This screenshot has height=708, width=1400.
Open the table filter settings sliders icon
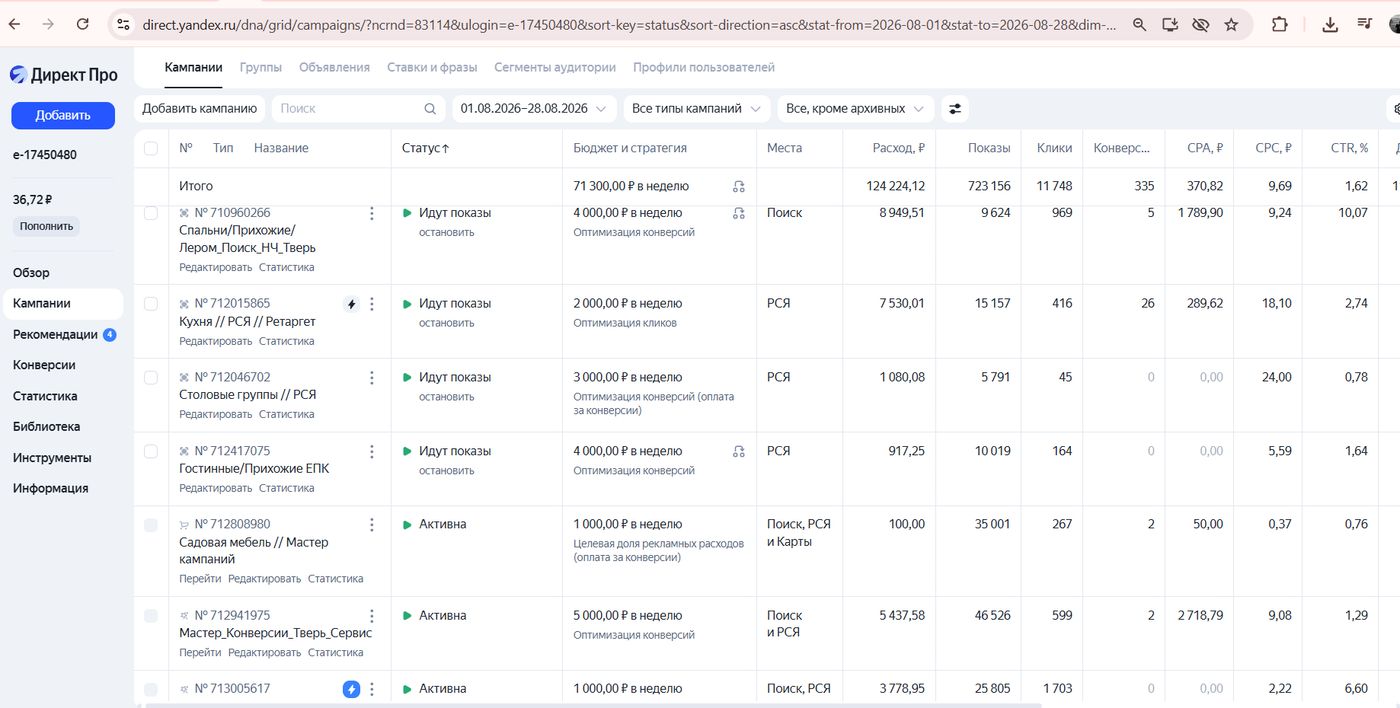[955, 108]
